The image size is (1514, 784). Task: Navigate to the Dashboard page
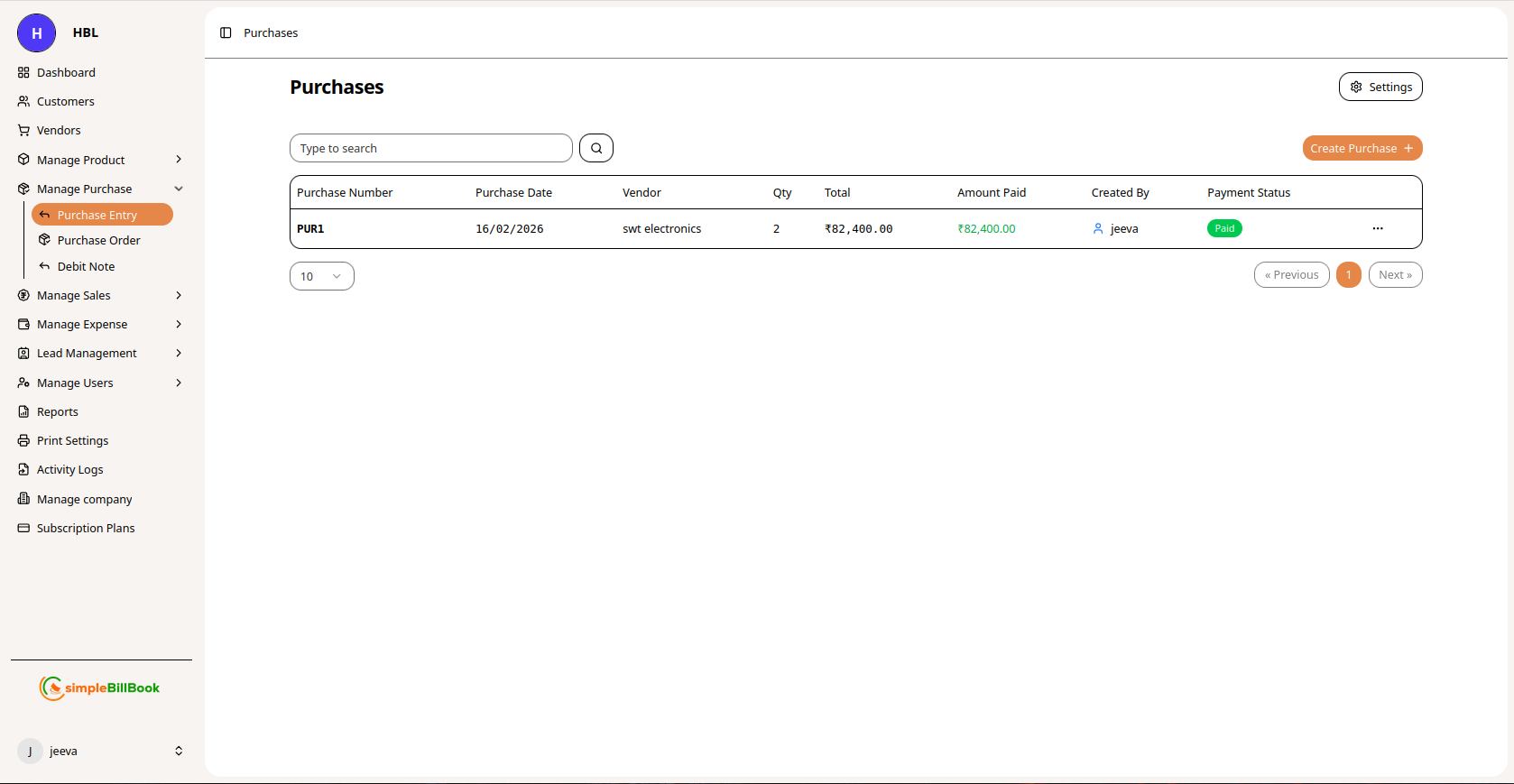(66, 72)
